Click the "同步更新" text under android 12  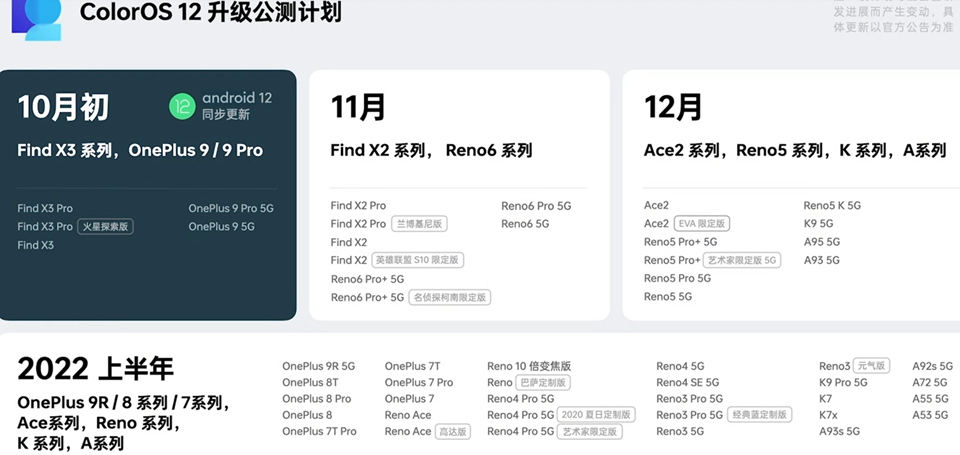[226, 115]
